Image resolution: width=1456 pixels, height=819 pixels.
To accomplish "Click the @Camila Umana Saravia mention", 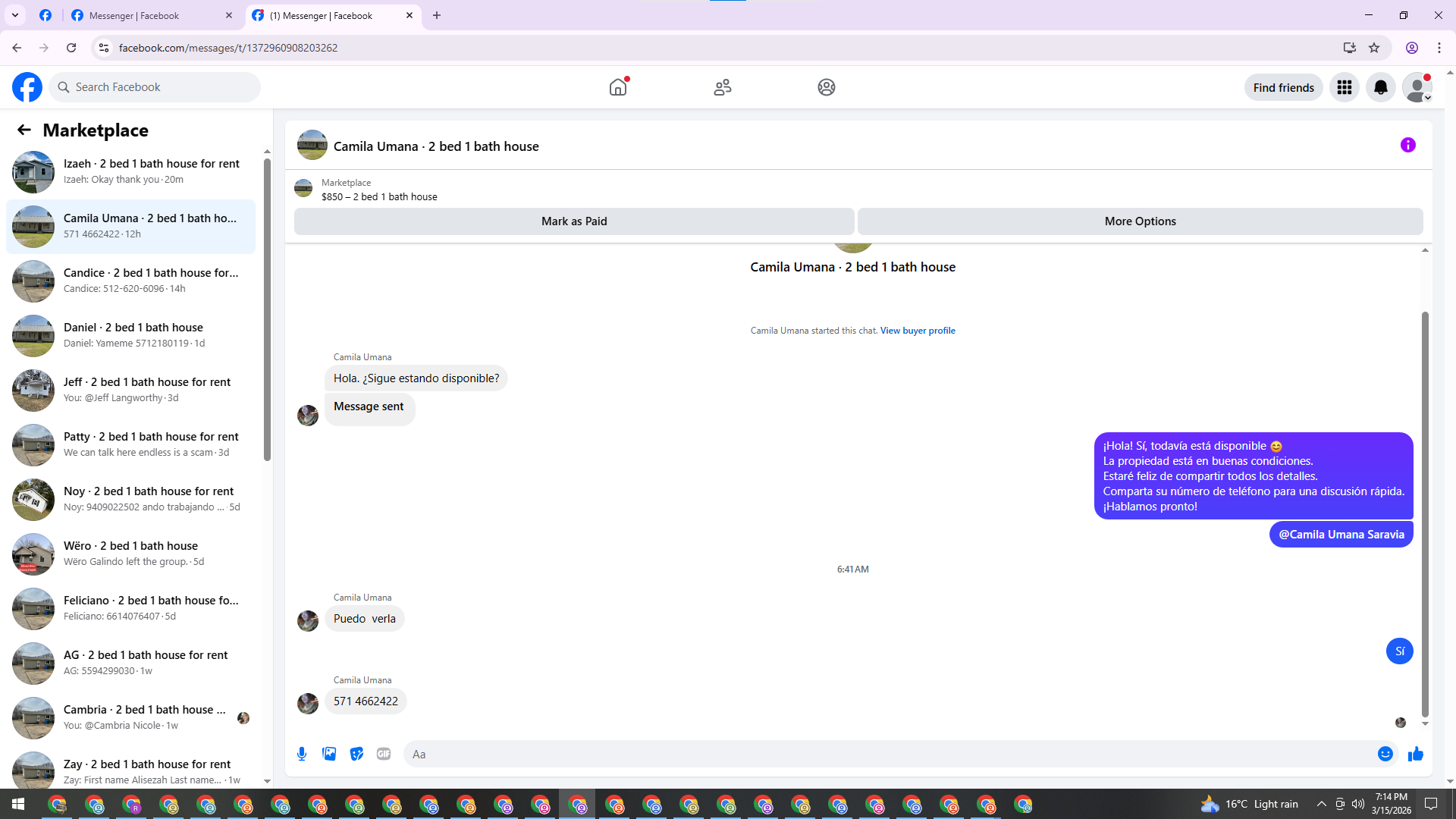I will coord(1341,535).
